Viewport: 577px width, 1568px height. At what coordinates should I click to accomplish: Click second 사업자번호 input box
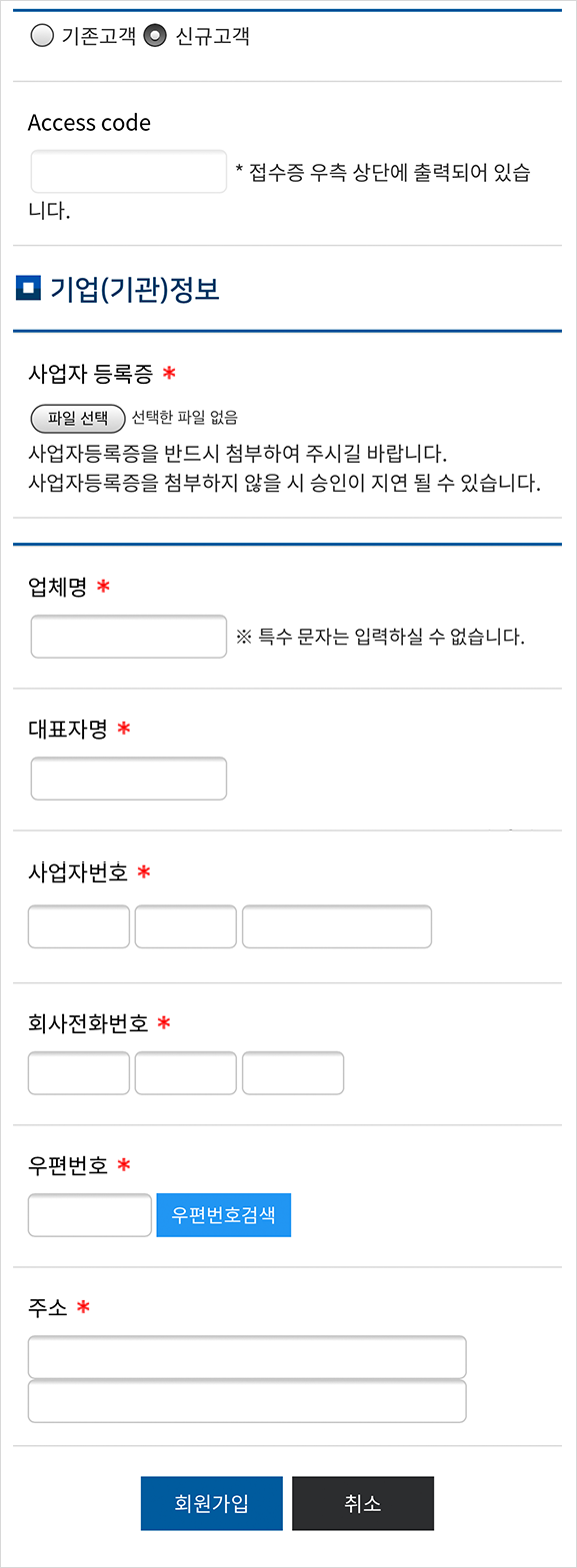pyautogui.click(x=186, y=926)
